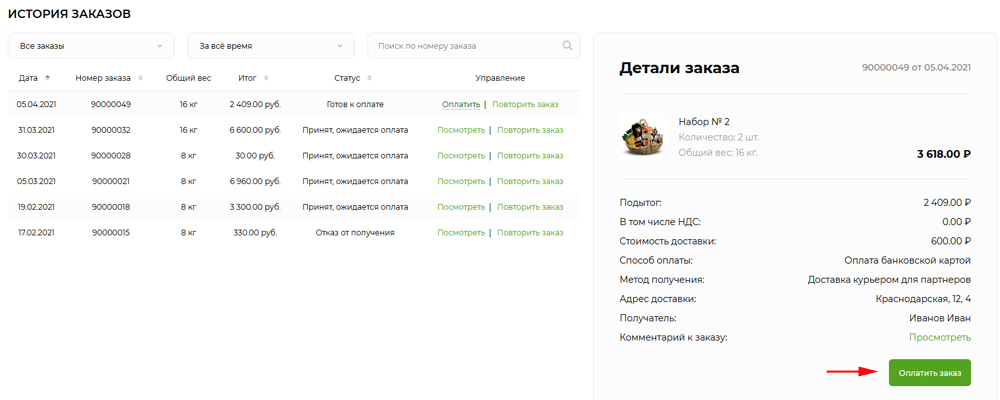Repeat order 90000049
Viewport: 1000px width, 400px height.
(x=525, y=104)
